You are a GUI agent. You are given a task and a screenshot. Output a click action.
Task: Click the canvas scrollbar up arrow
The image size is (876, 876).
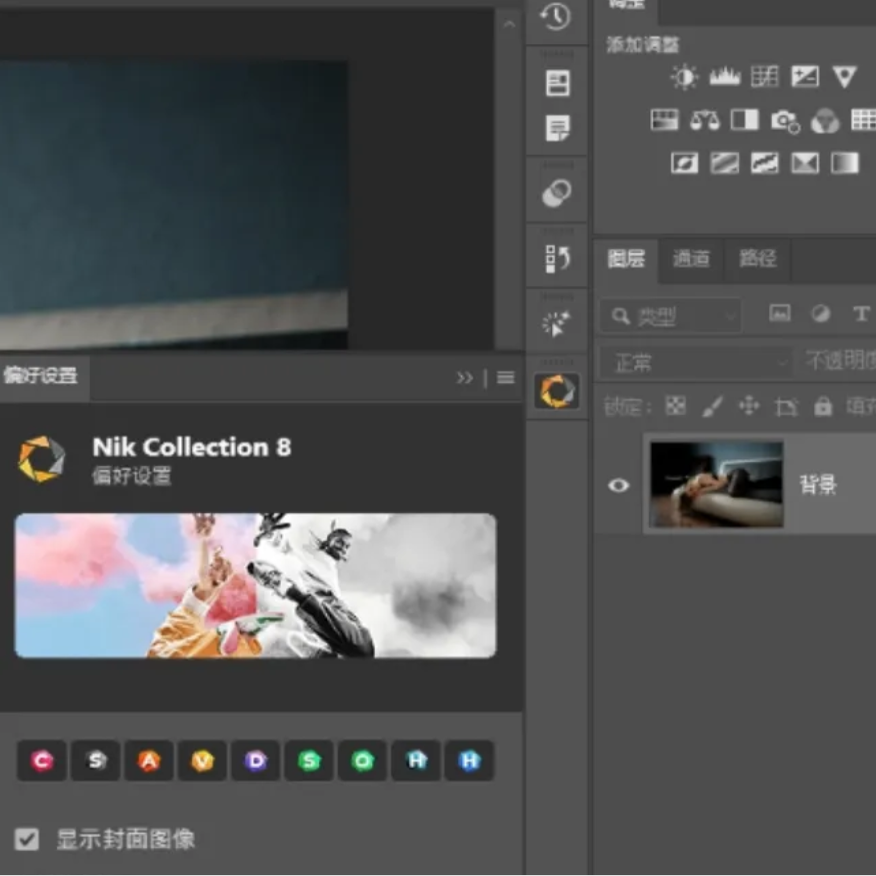pos(508,25)
